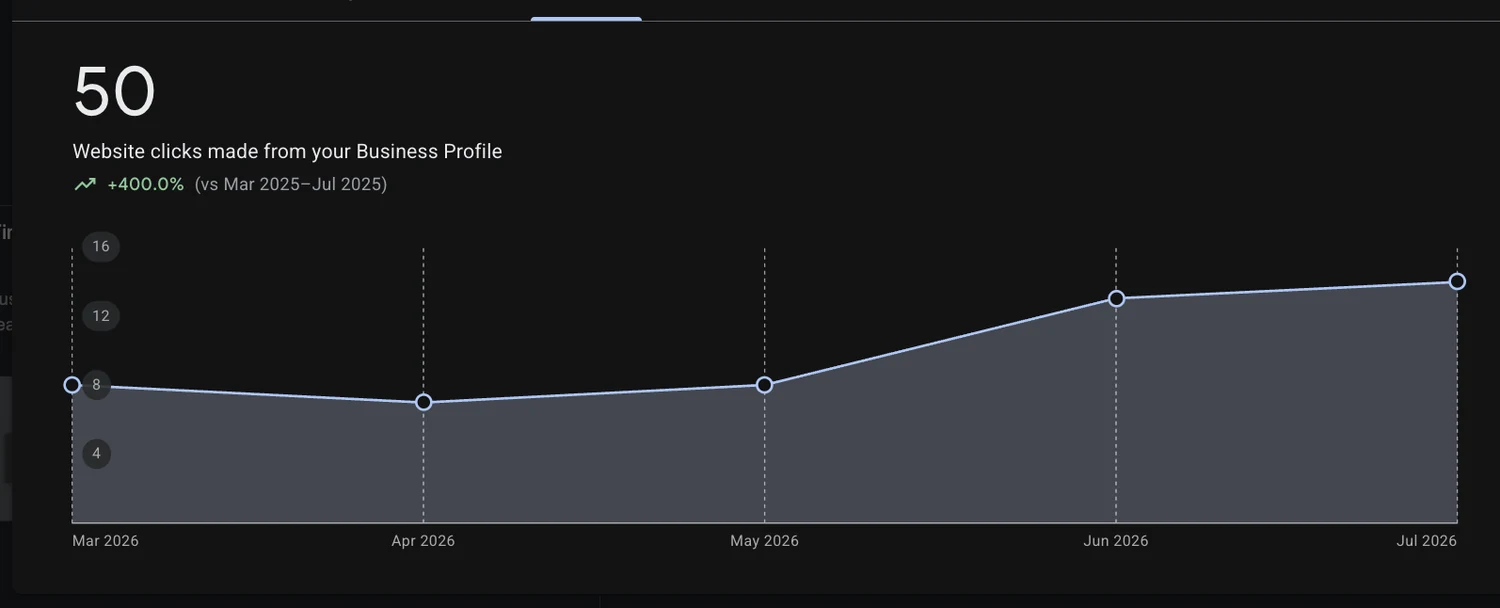Click the +400.0% change value
The image size is (1500, 608).
[x=146, y=184]
